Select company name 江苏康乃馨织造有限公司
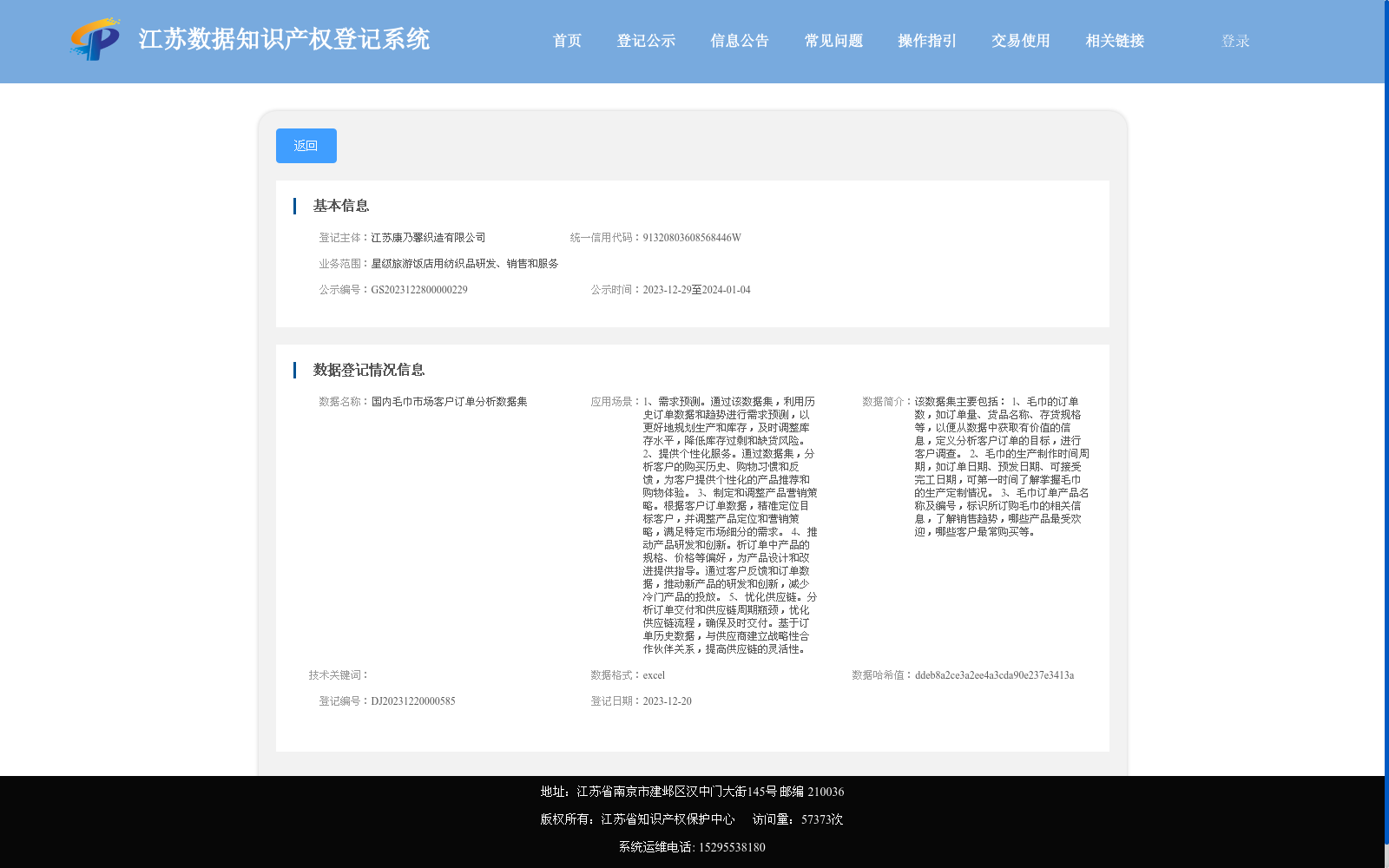This screenshot has height=868, width=1389. tap(428, 238)
